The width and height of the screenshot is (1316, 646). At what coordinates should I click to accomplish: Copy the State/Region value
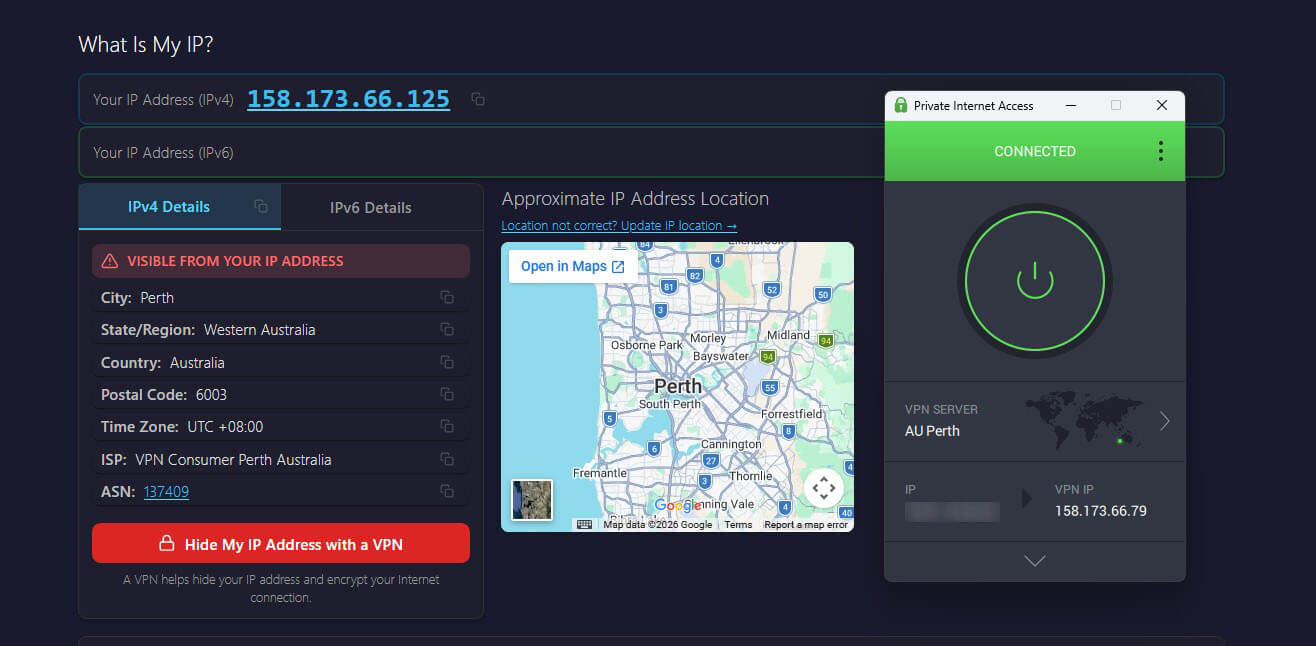[x=447, y=330]
